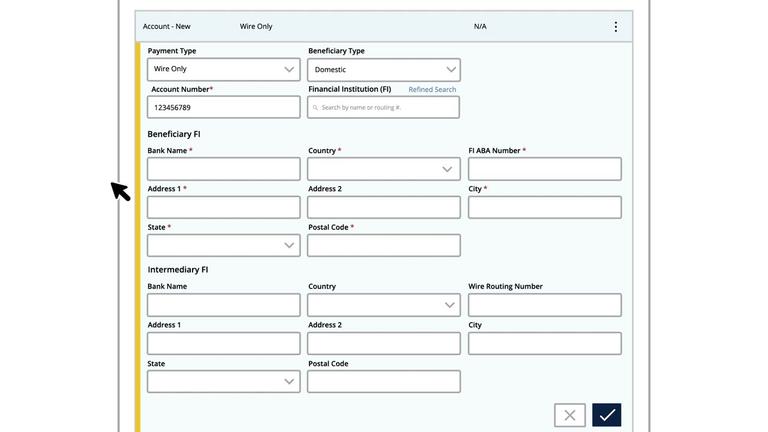Confirm the account with the checkmark button
This screenshot has width=768, height=432.
click(606, 415)
